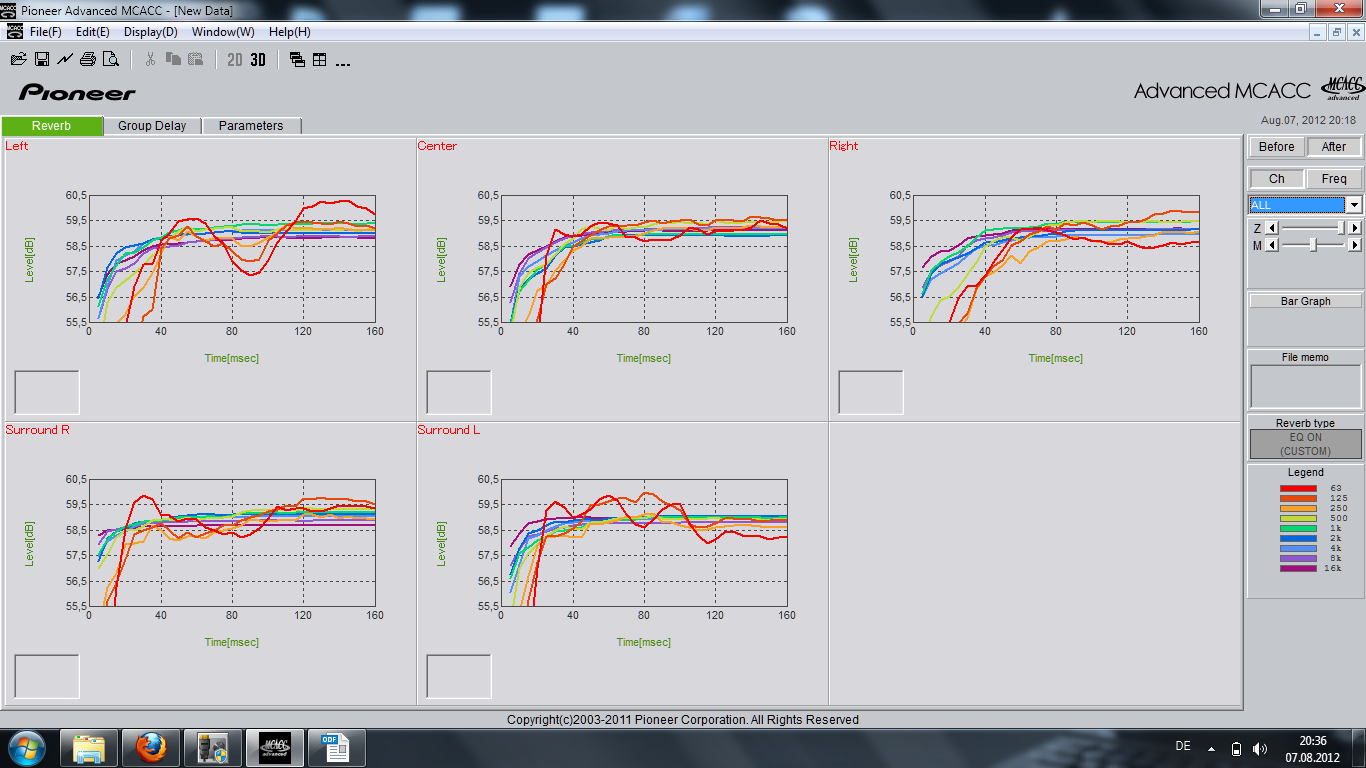Open the Display(D) menu
Screen dimensions: 1366x768
click(150, 32)
